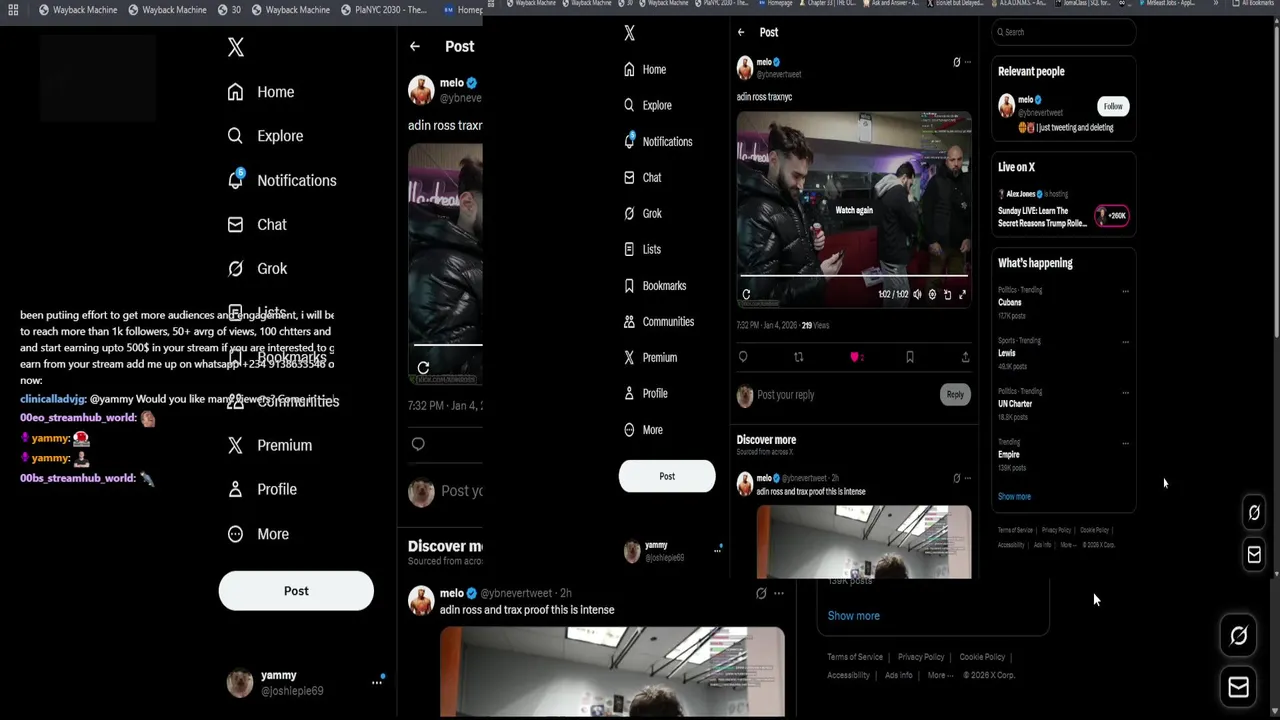Open the more menu for Empire trend
1280x720 pixels.
[1125, 443]
